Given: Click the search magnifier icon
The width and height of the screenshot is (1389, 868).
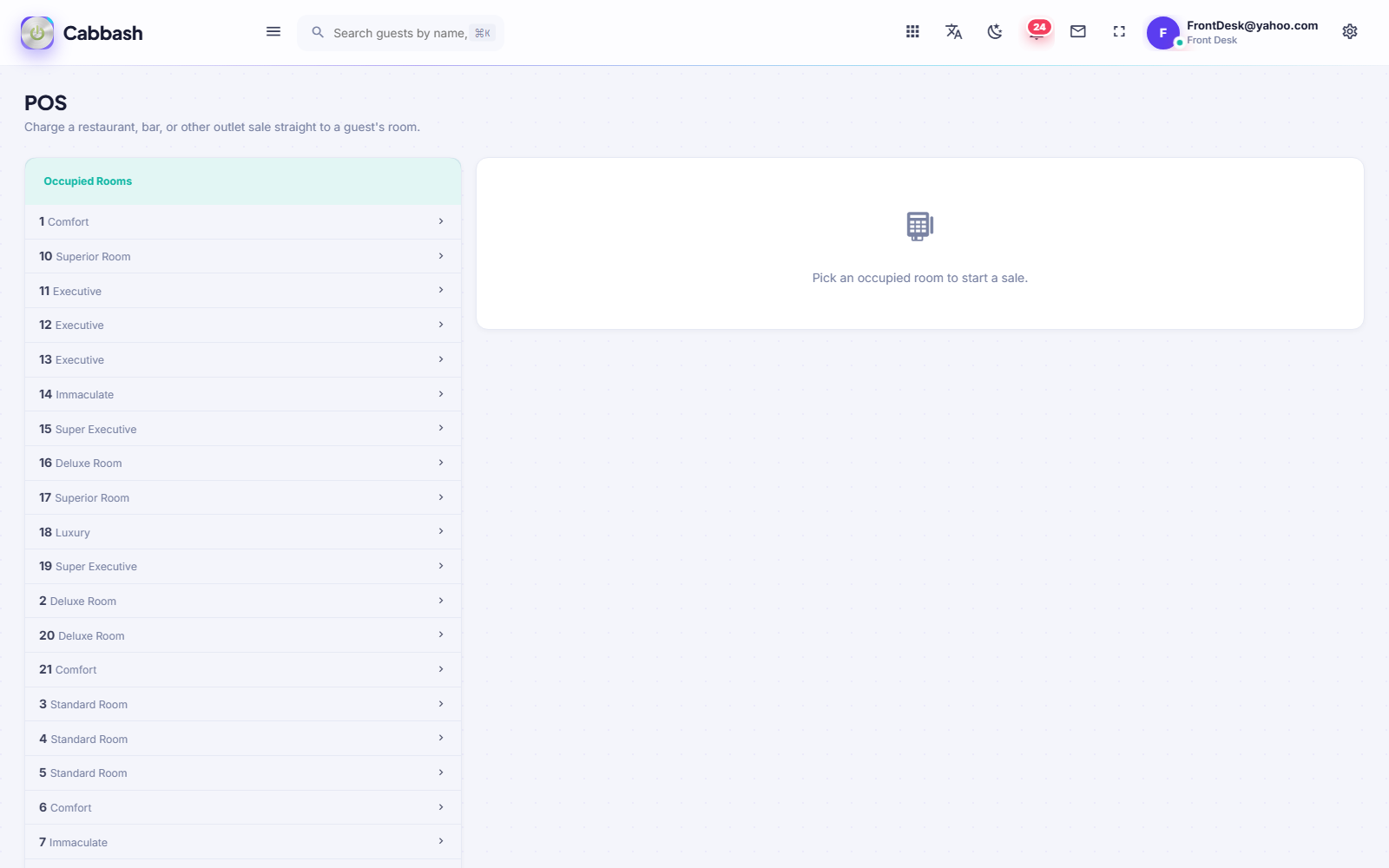Looking at the screenshot, I should [x=318, y=33].
